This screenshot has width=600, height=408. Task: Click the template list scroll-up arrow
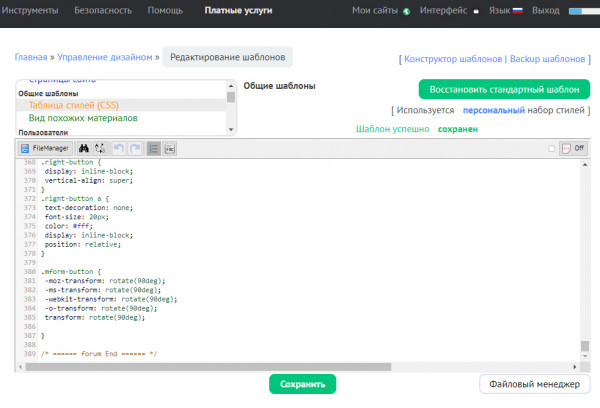231,86
